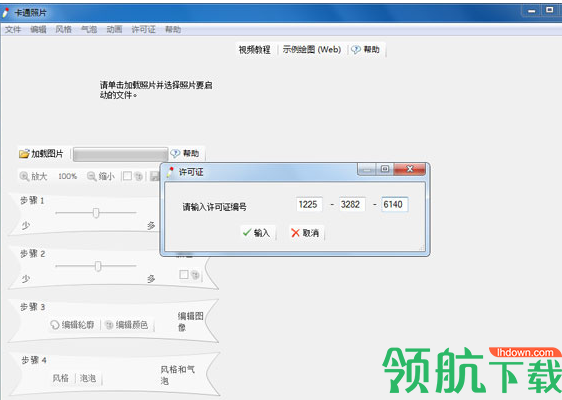Click the third license field showing 6140
Image resolution: width=562 pixels, height=400 pixels.
394,205
